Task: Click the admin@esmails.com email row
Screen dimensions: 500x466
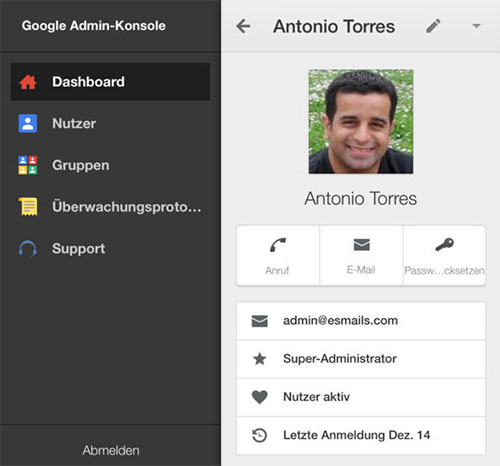Action: (361, 321)
